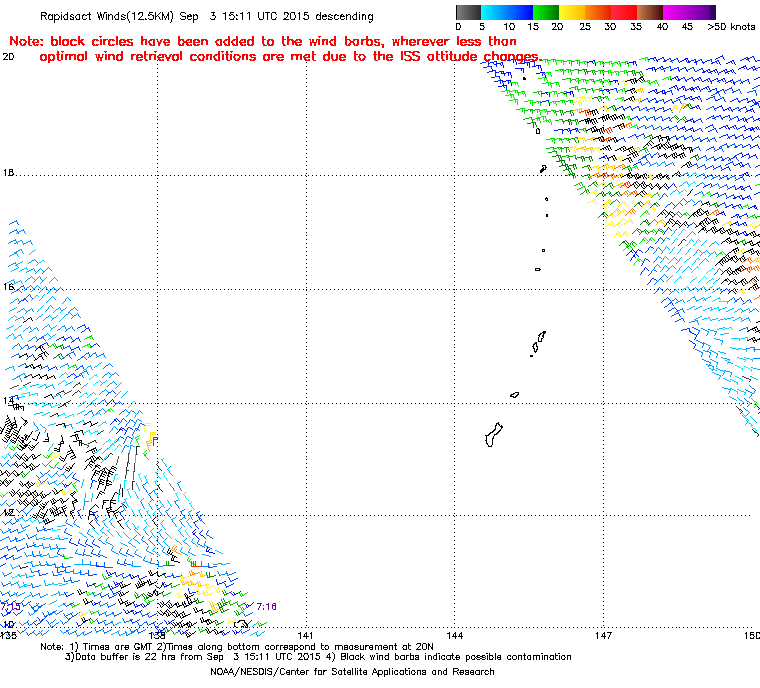The height and width of the screenshot is (688, 760).
Task: Click the longitude label '144' at bottom
Action: click(454, 635)
